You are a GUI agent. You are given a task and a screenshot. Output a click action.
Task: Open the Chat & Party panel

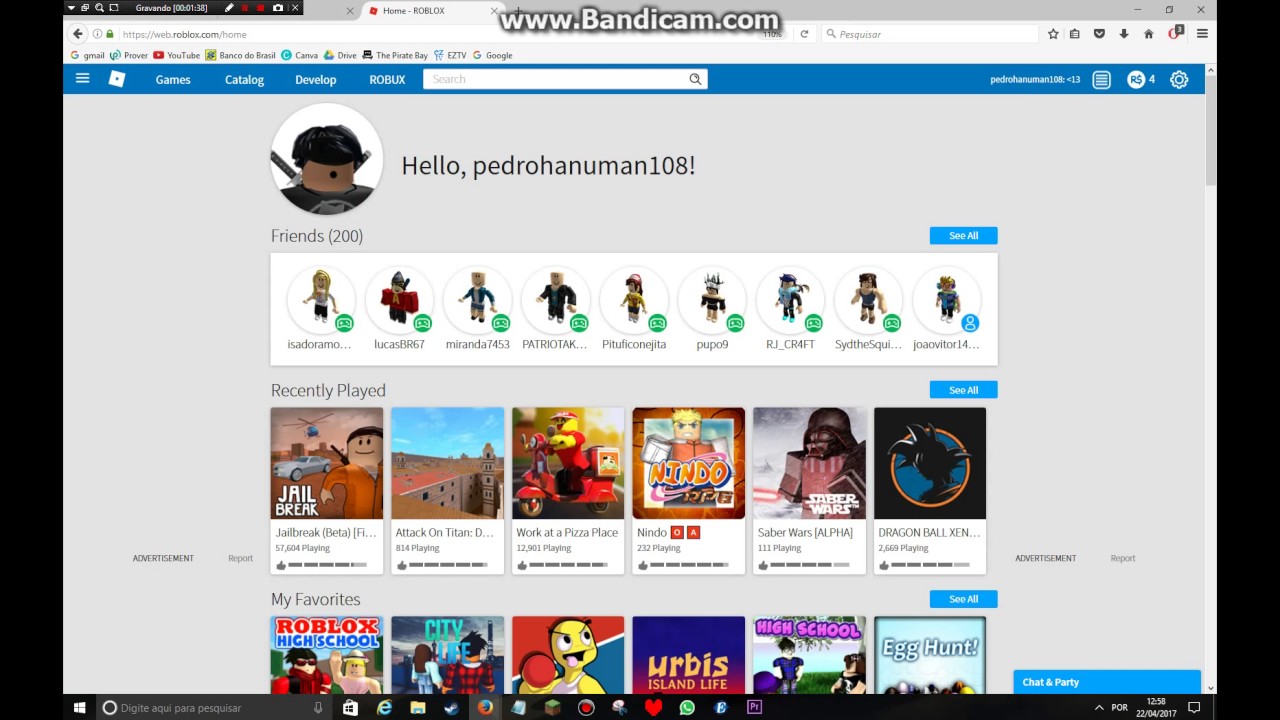click(1107, 682)
